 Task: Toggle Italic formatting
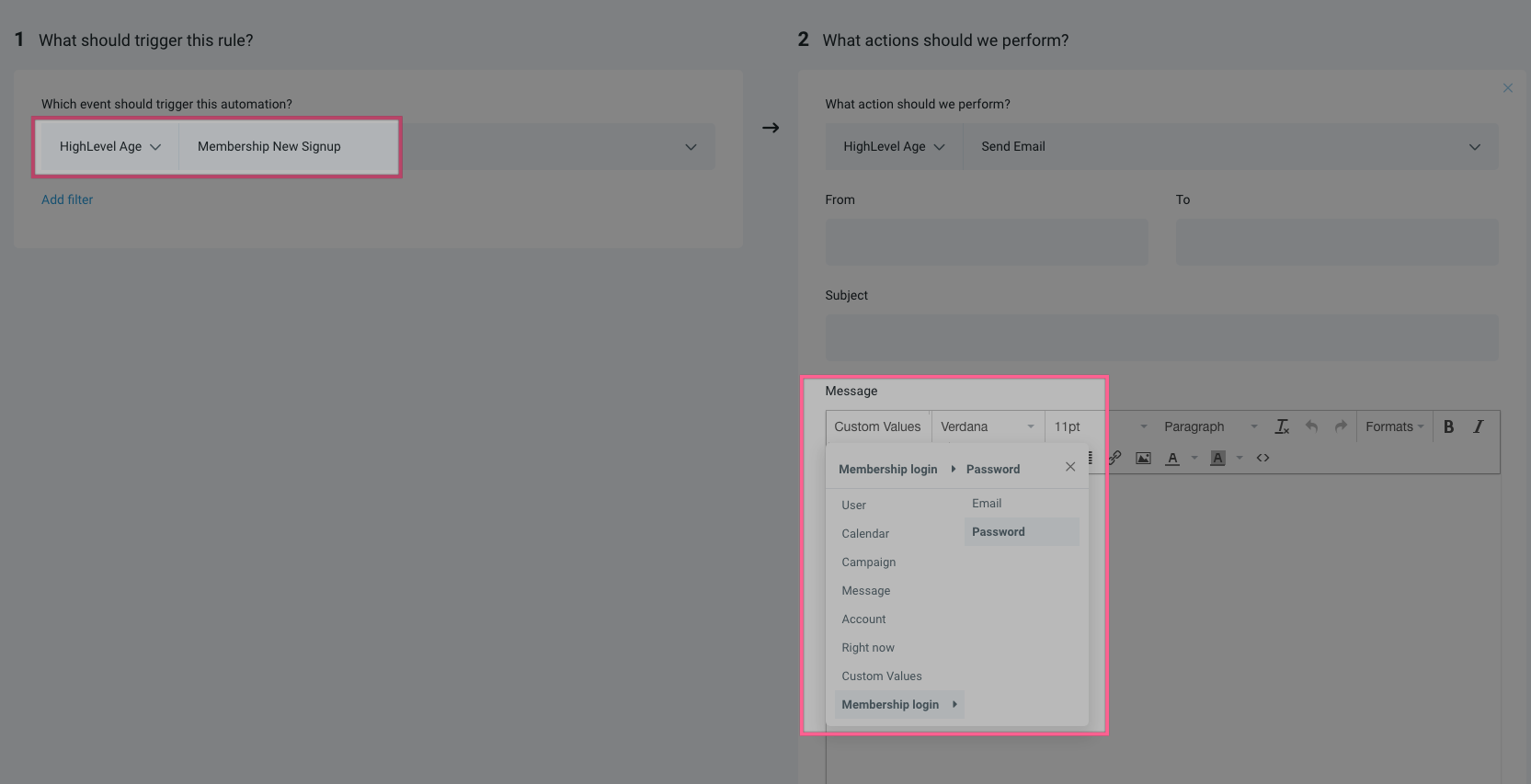[x=1478, y=426]
